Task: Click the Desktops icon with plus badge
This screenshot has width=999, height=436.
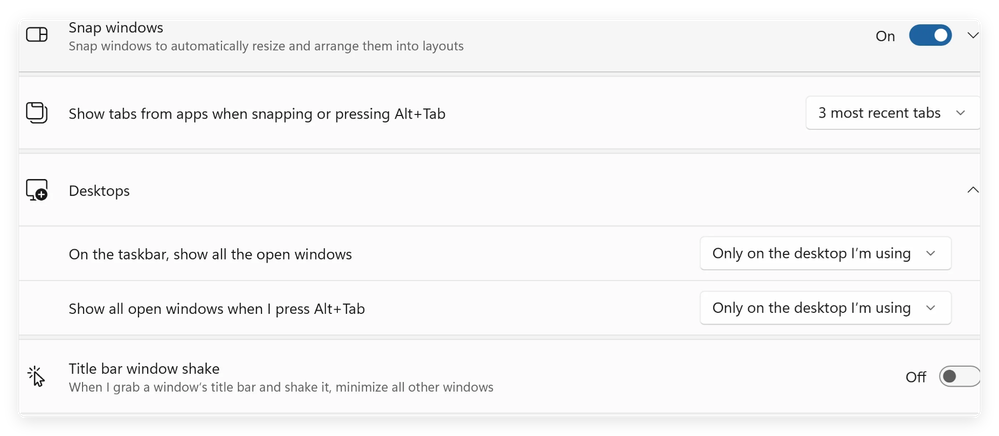Action: 37,191
